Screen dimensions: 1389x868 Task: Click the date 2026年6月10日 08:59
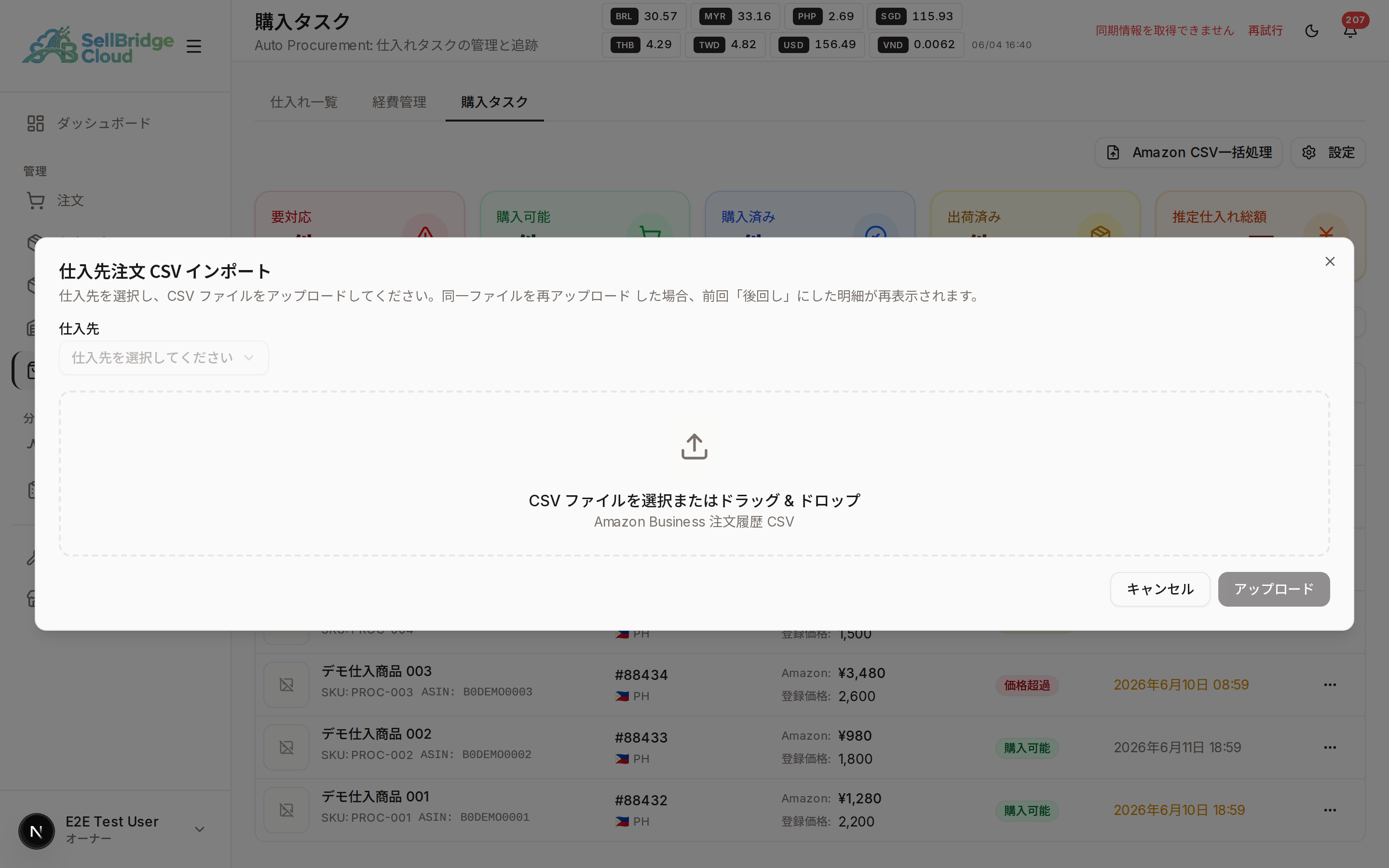tap(1181, 685)
